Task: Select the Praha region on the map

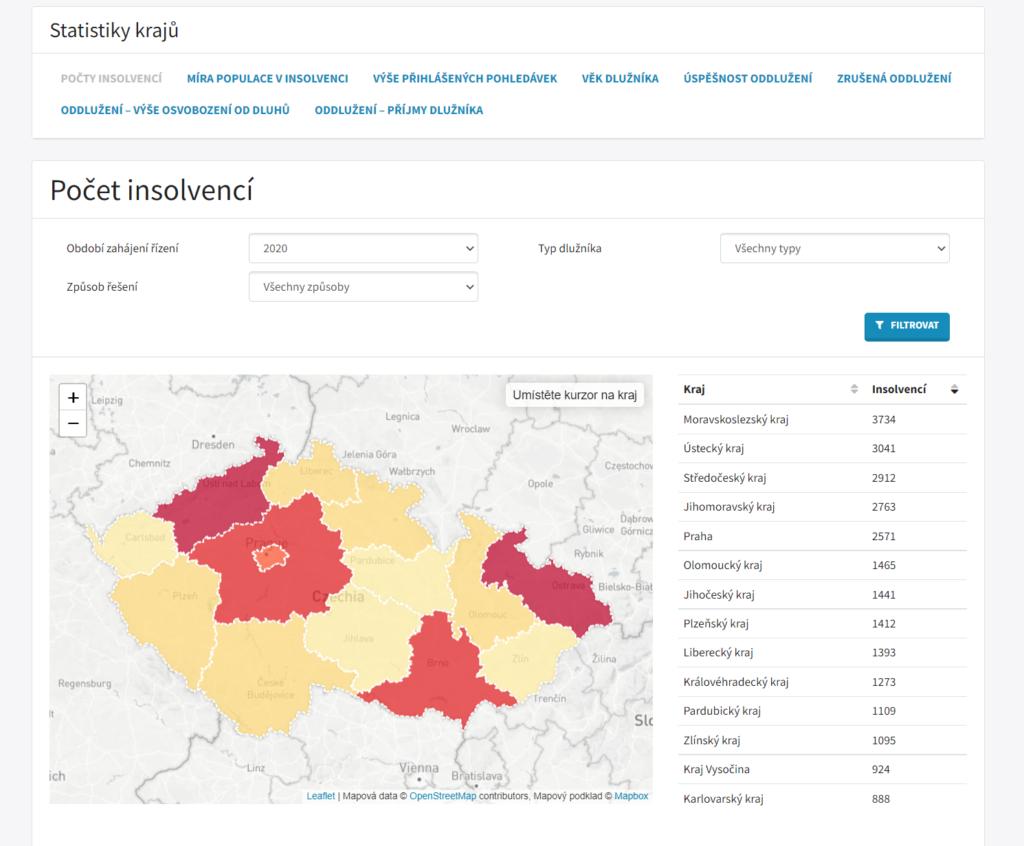Action: tap(270, 559)
